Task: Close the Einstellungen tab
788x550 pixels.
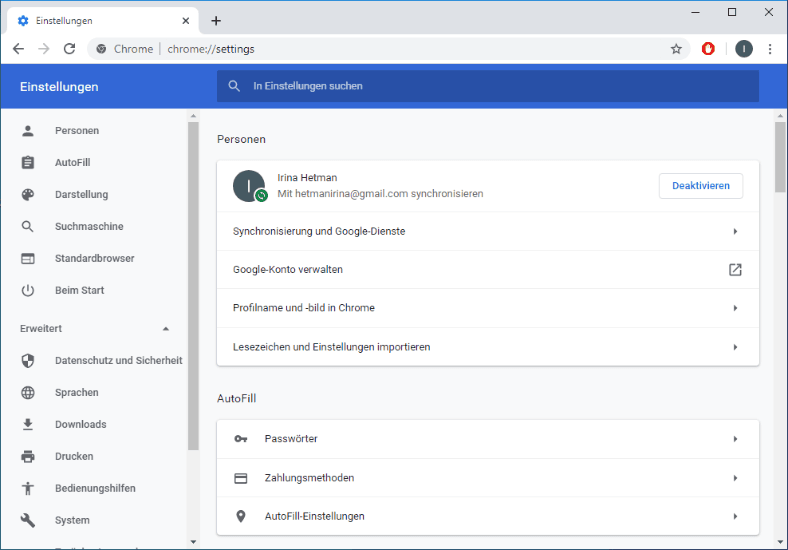Action: [x=185, y=21]
